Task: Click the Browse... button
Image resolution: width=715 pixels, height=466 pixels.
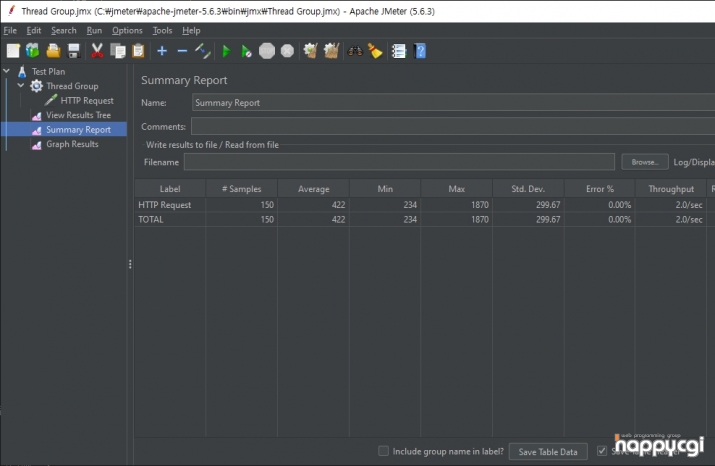Action: (x=645, y=162)
